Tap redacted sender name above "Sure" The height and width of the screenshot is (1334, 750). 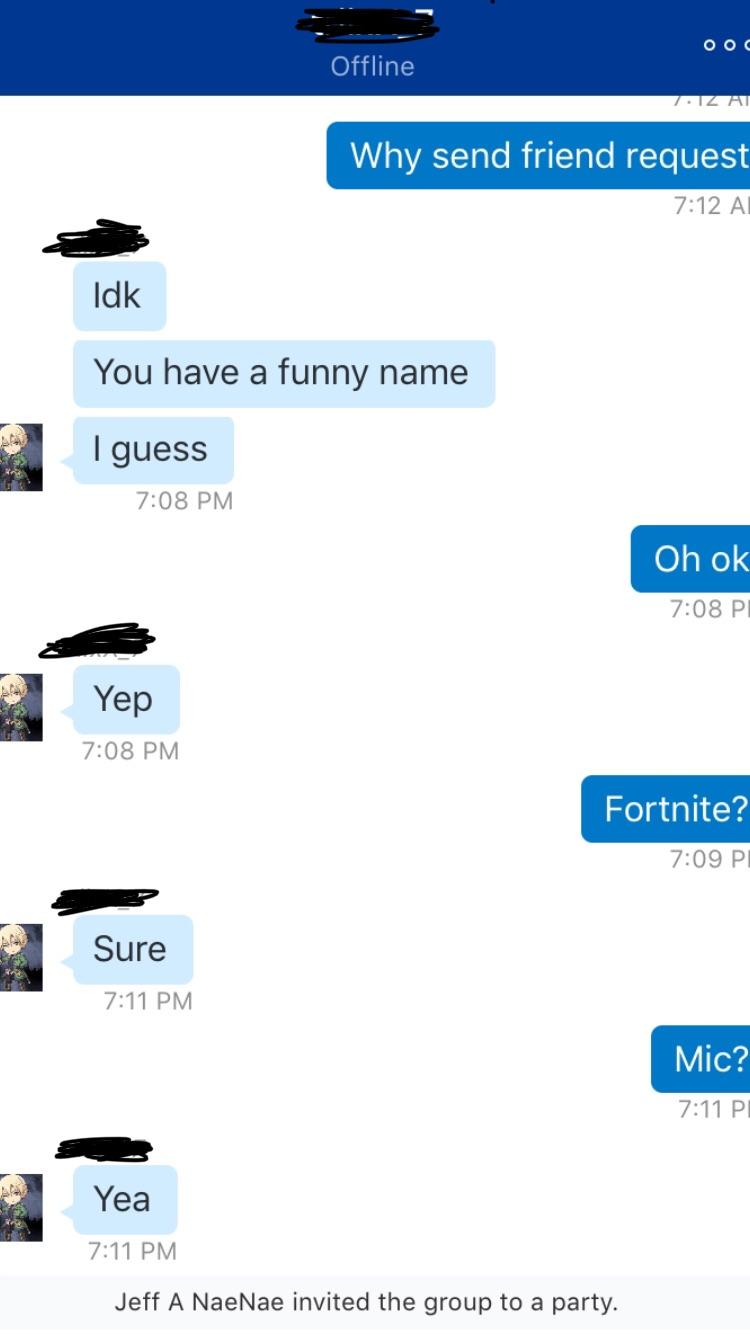pyautogui.click(x=104, y=900)
